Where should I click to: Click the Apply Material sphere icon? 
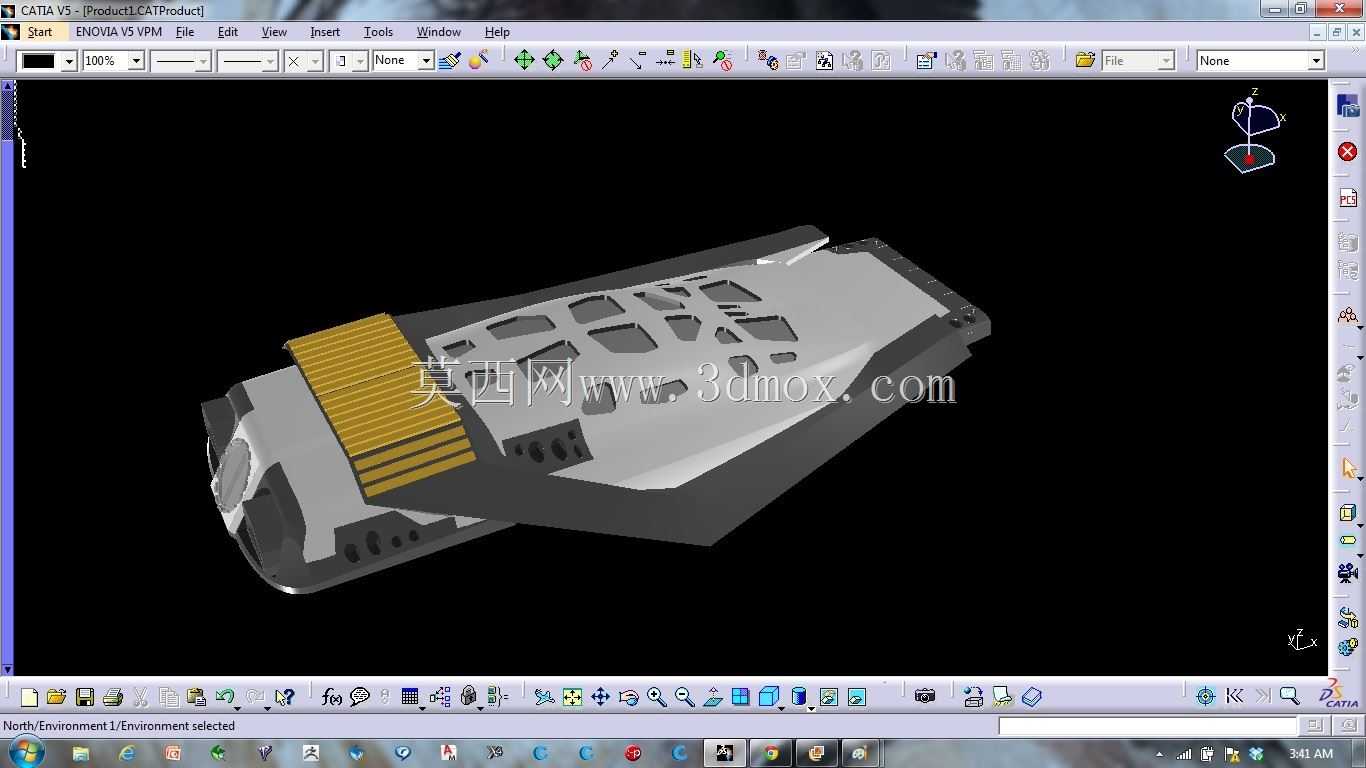pyautogui.click(x=478, y=61)
